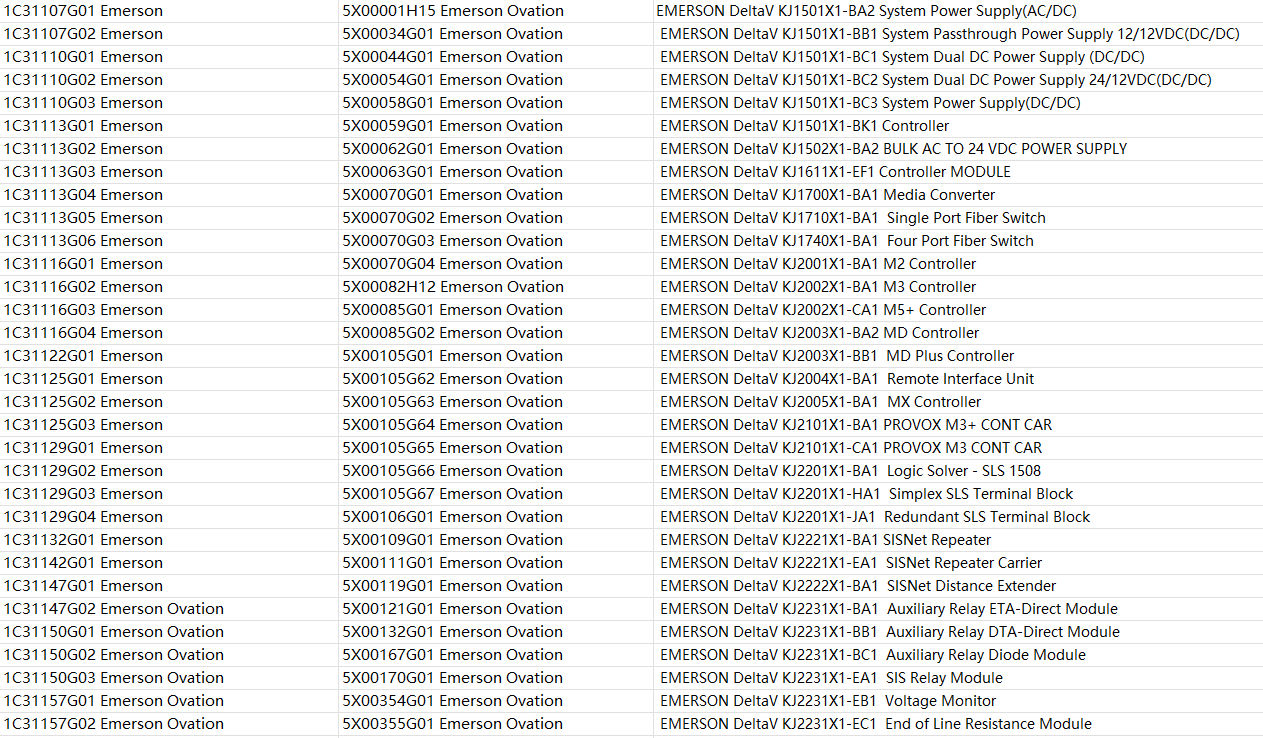Click the 5X00001H15 Emerson Ovation cell
Screen dimensions: 1263x738
click(x=453, y=11)
